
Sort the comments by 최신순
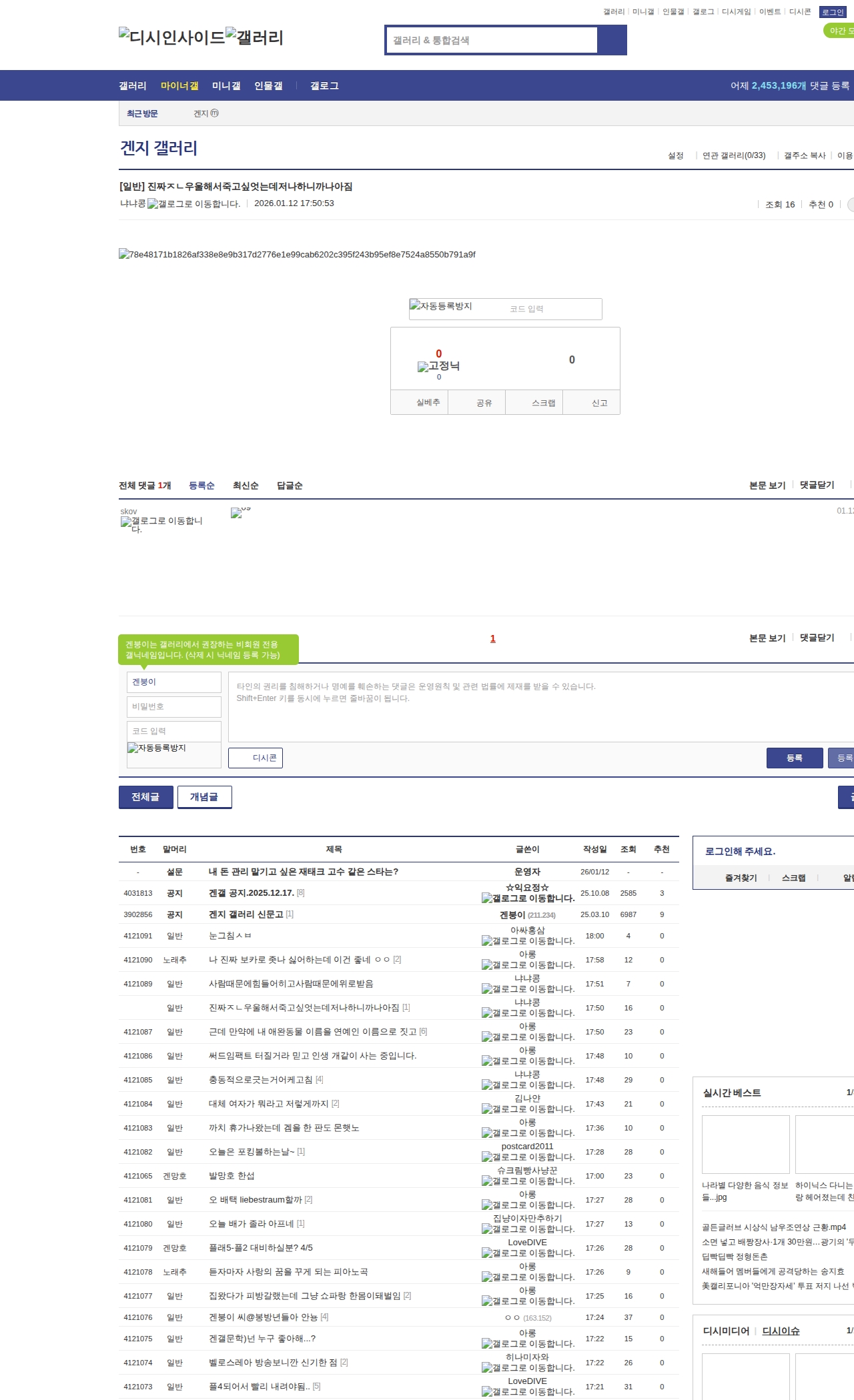pos(246,486)
